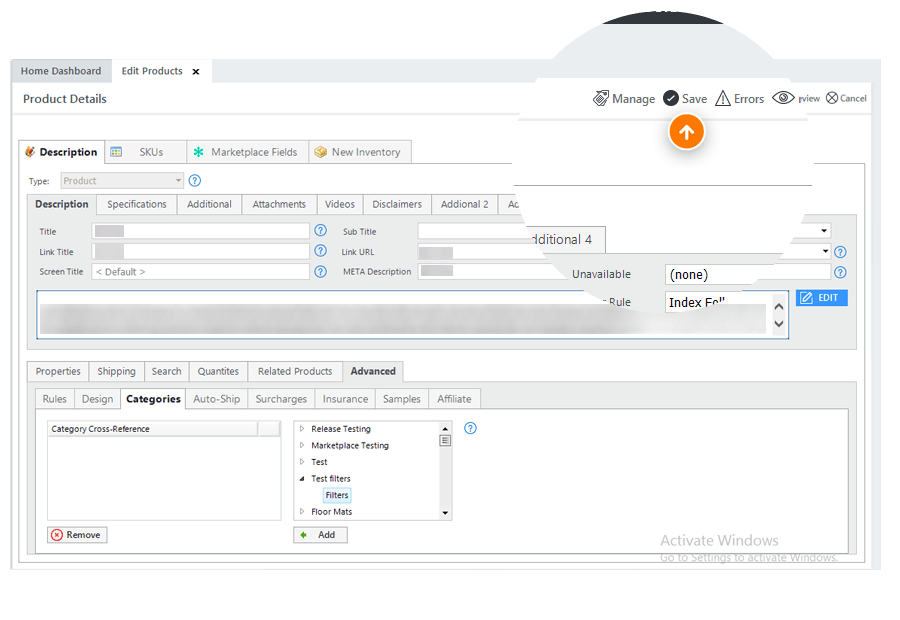
Task: Open the Additional sub-tab
Action: click(209, 204)
